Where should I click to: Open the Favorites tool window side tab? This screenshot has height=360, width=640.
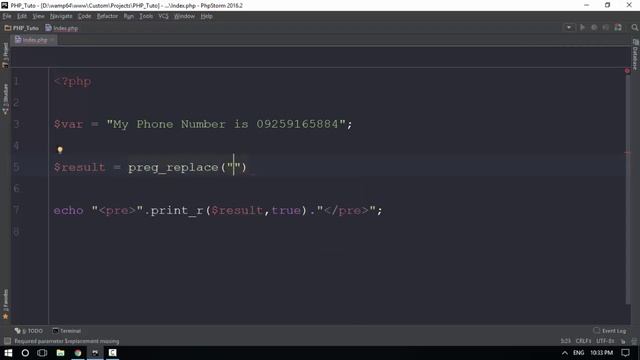[5, 304]
